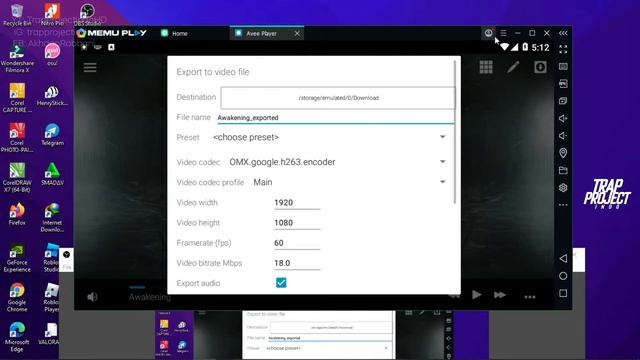Click the export dialog scrollbar
This screenshot has height=360, width=640.
point(455,131)
